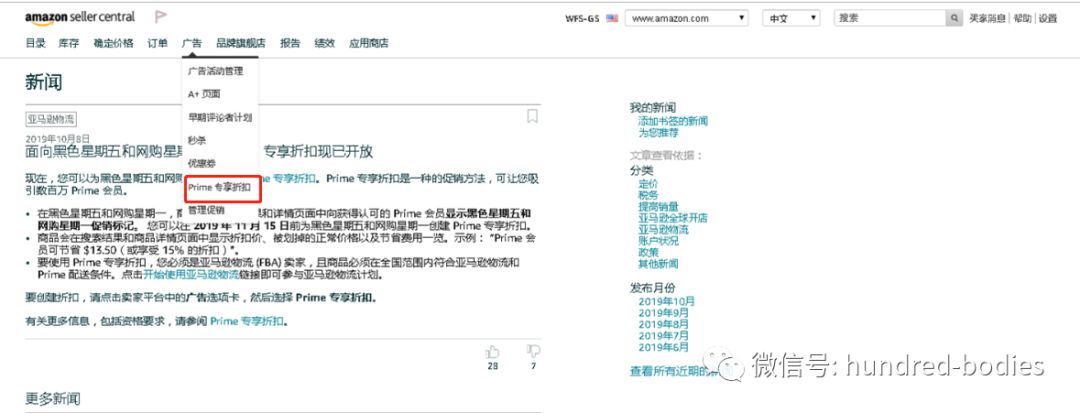Click the 发布月份 sidebar heading
Viewport: 1080px width, 413px height.
pyautogui.click(x=653, y=288)
